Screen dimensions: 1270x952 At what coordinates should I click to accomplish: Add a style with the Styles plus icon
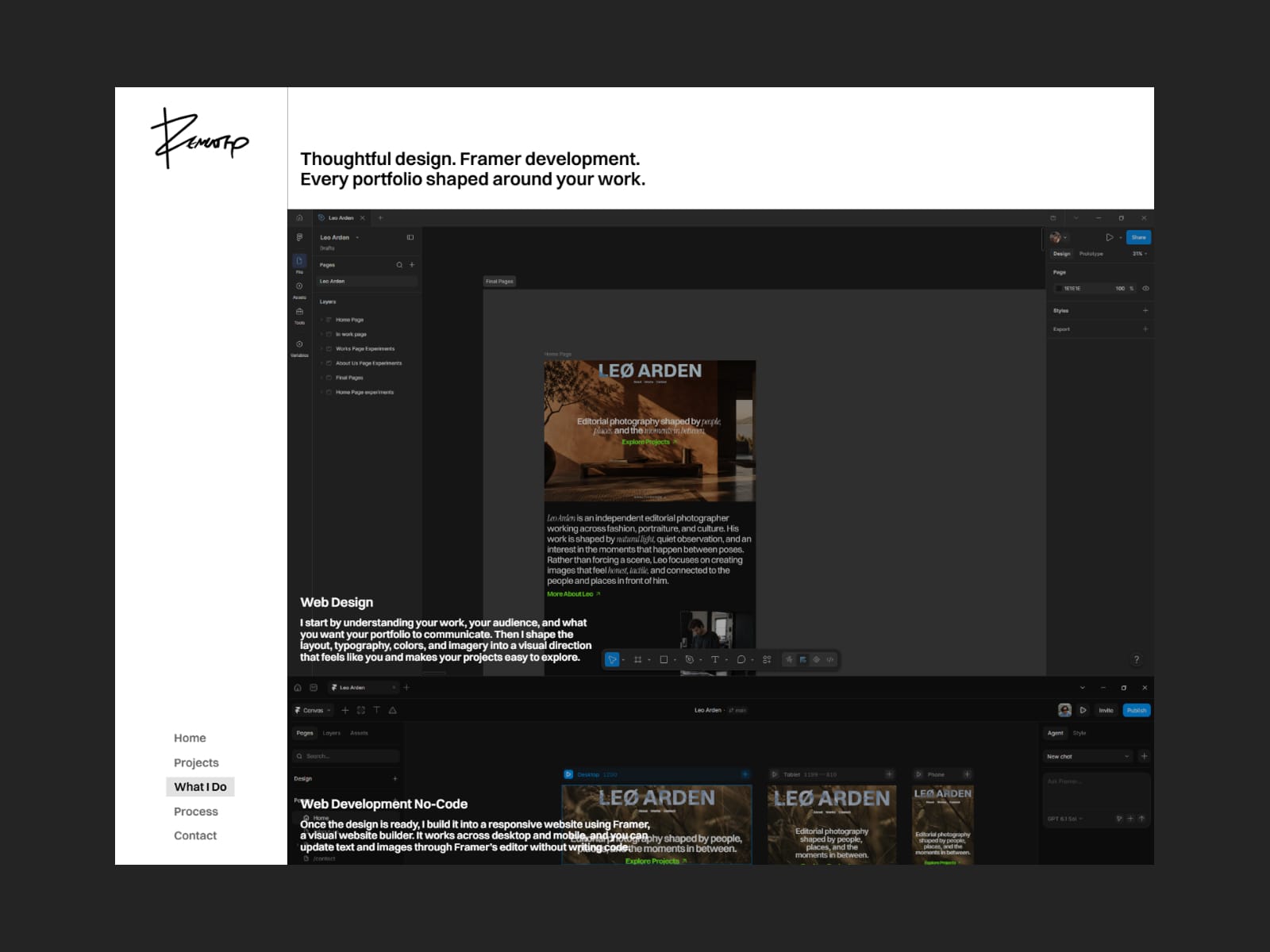pos(1145,310)
